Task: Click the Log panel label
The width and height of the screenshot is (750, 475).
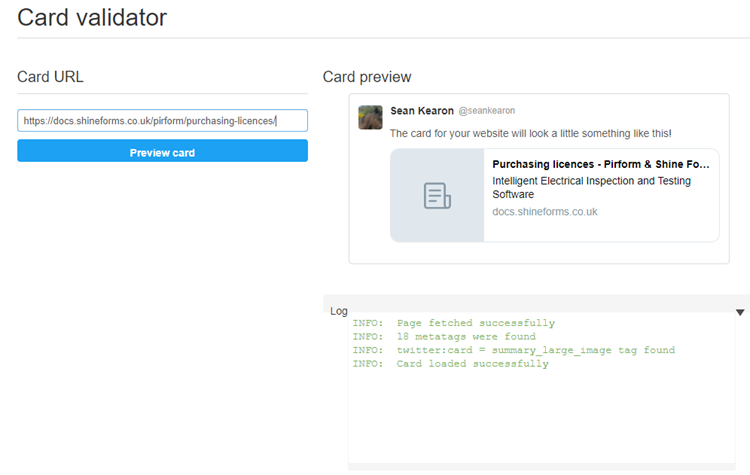Action: (339, 311)
